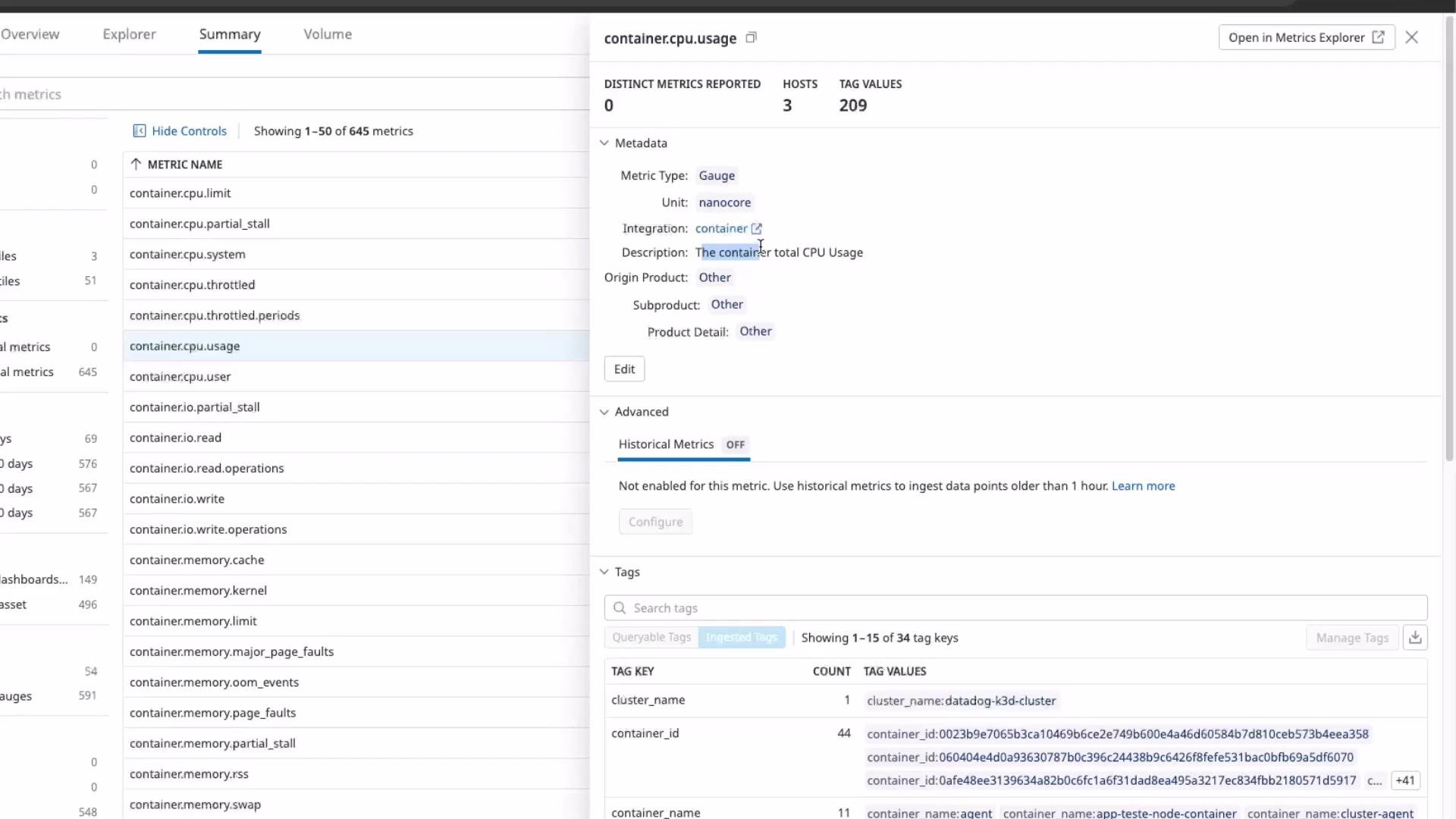Collapse the Metadata section
Viewport: 1456px width, 819px height.
click(x=604, y=143)
